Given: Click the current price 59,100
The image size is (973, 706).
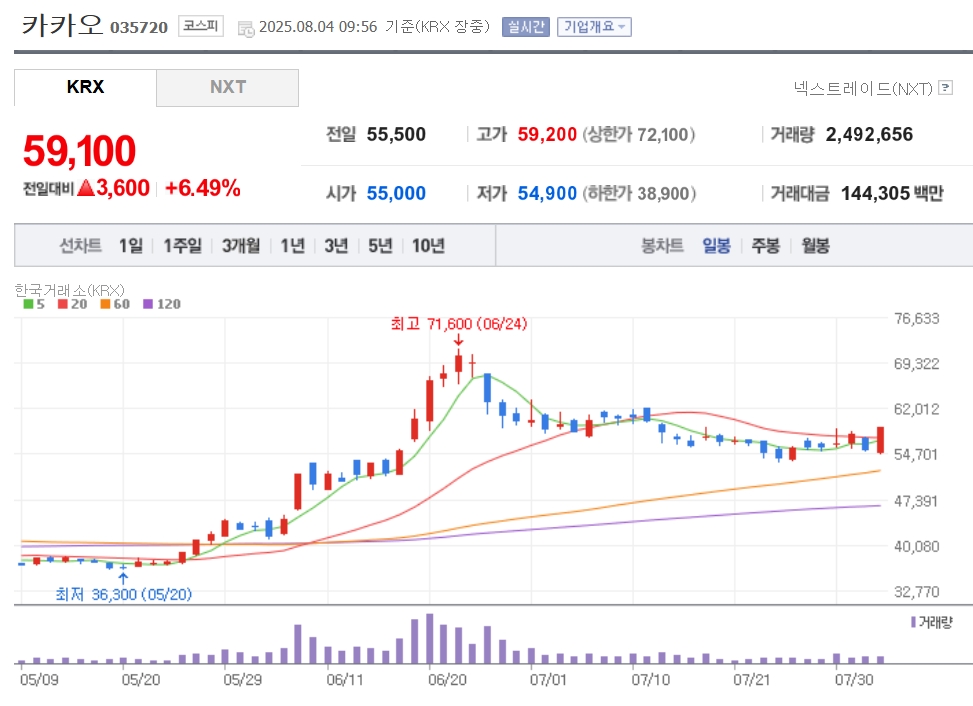Looking at the screenshot, I should [79, 151].
